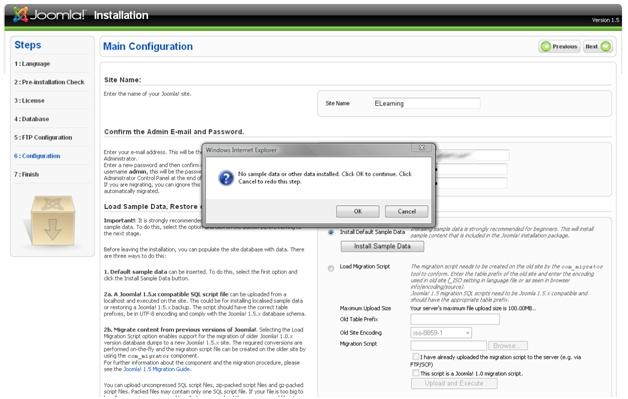The image size is (628, 399).
Task: Click Cancel in the dialog
Action: click(407, 211)
